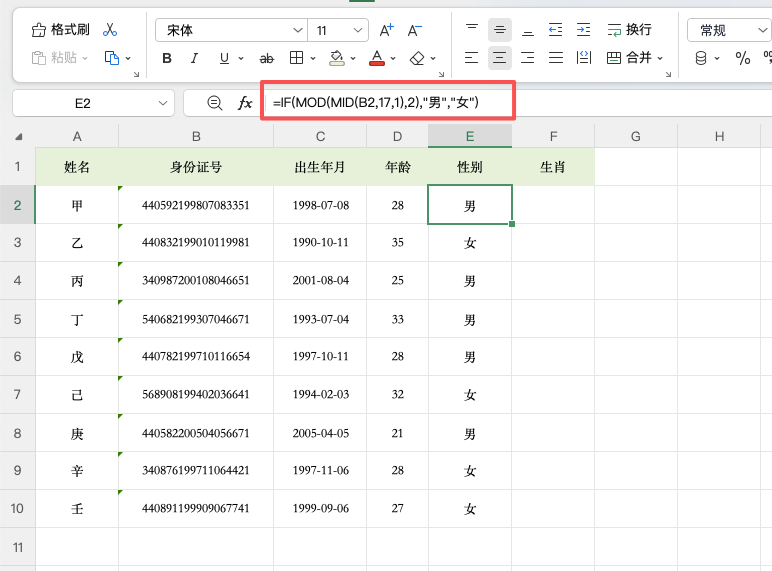Click cell with ID 440592199807083351
Screen dimensions: 772x571
[196, 205]
